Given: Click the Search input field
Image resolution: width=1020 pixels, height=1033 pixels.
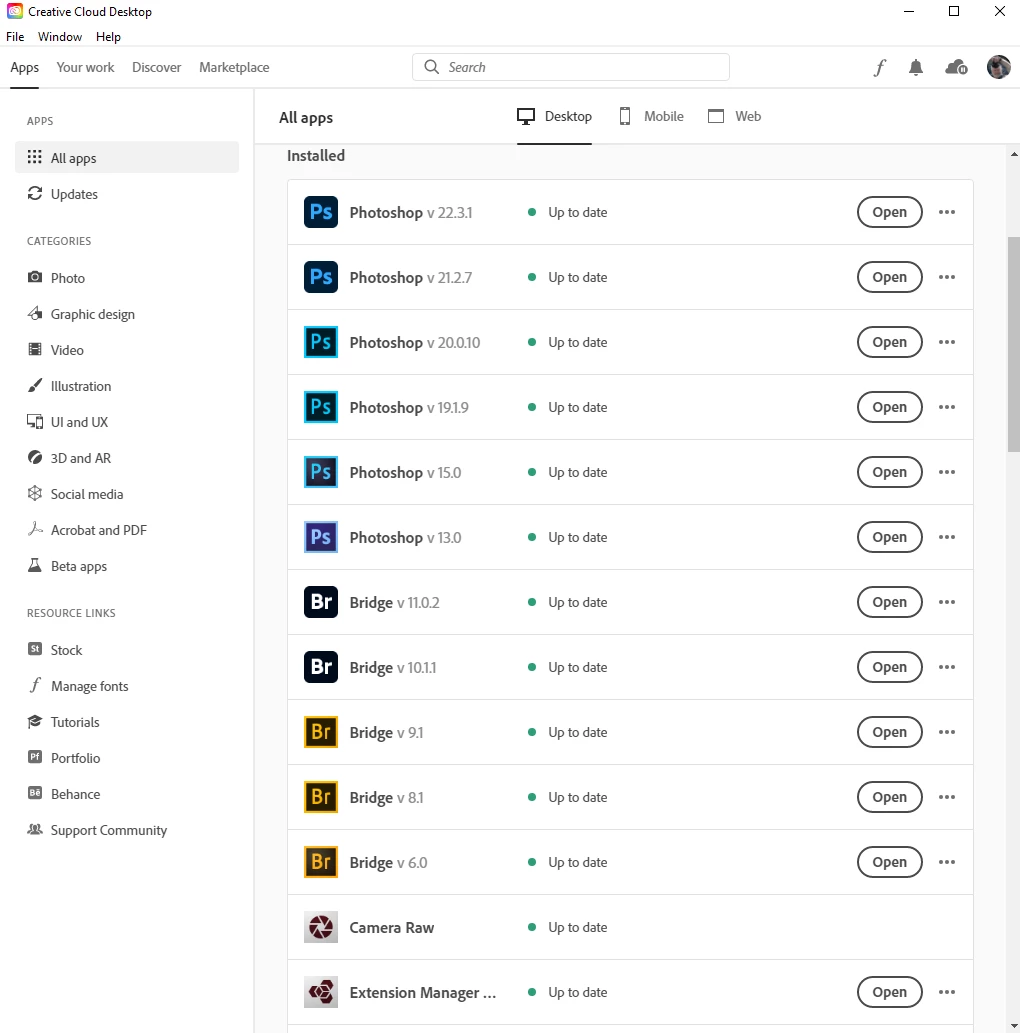Looking at the screenshot, I should pyautogui.click(x=571, y=67).
